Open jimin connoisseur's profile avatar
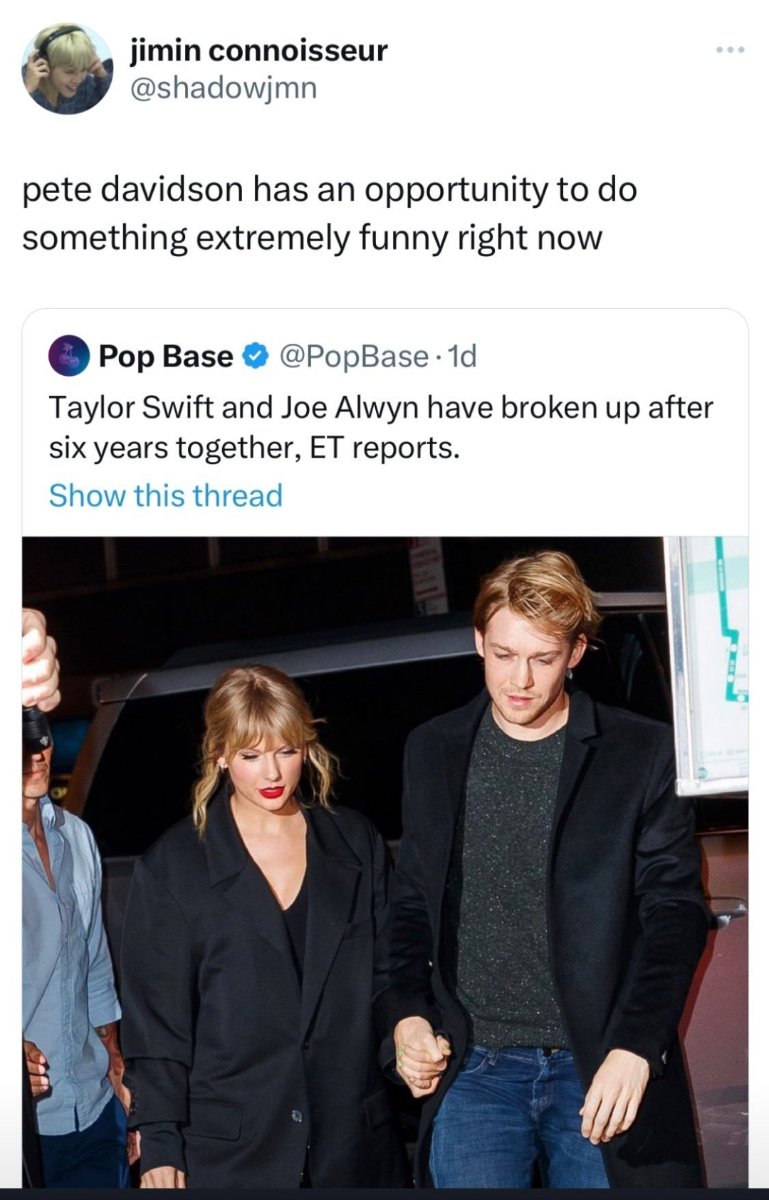This screenshot has height=1200, width=769. pos(67,69)
